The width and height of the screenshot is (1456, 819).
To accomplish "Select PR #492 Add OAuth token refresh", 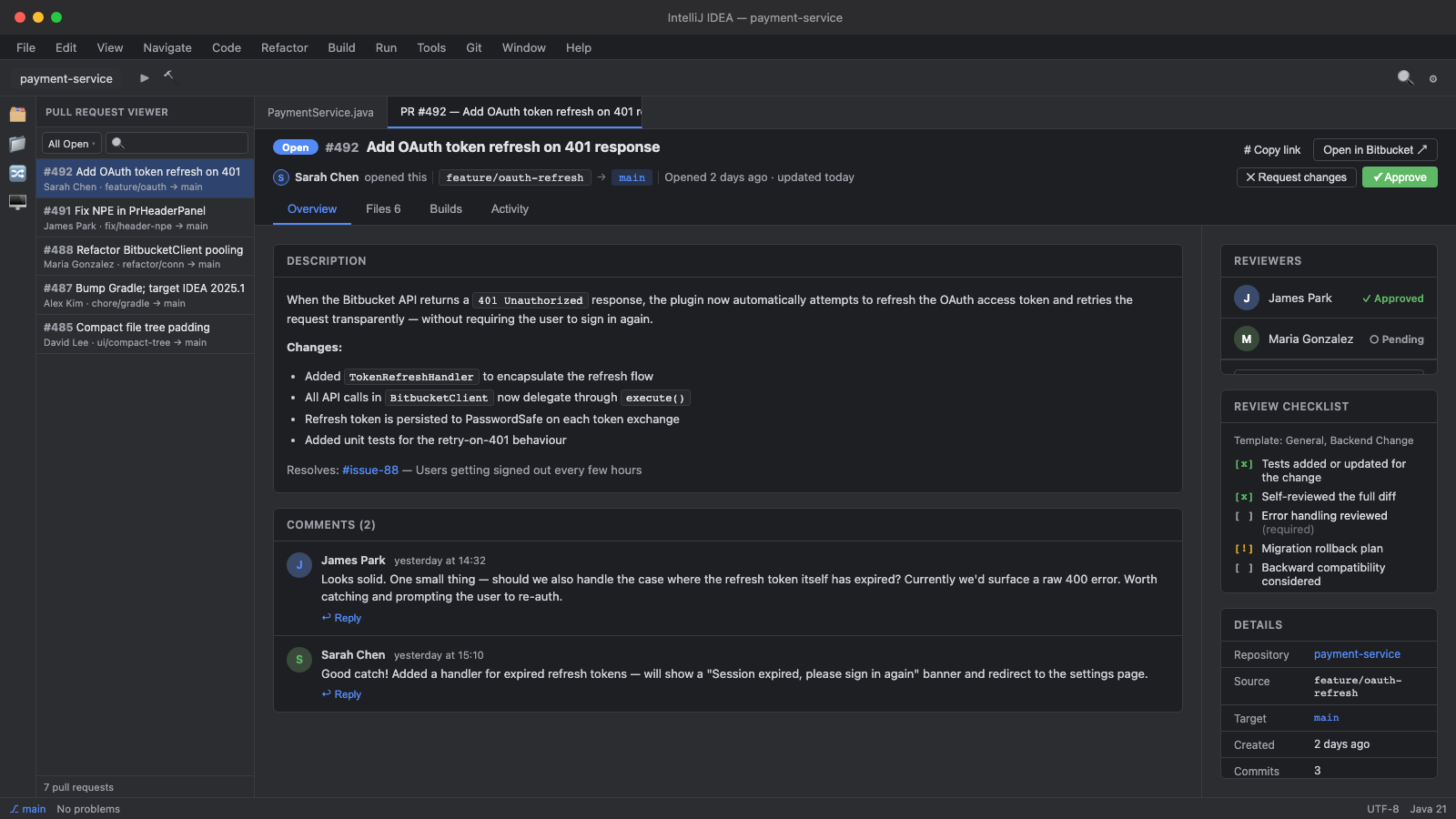I will pyautogui.click(x=145, y=178).
